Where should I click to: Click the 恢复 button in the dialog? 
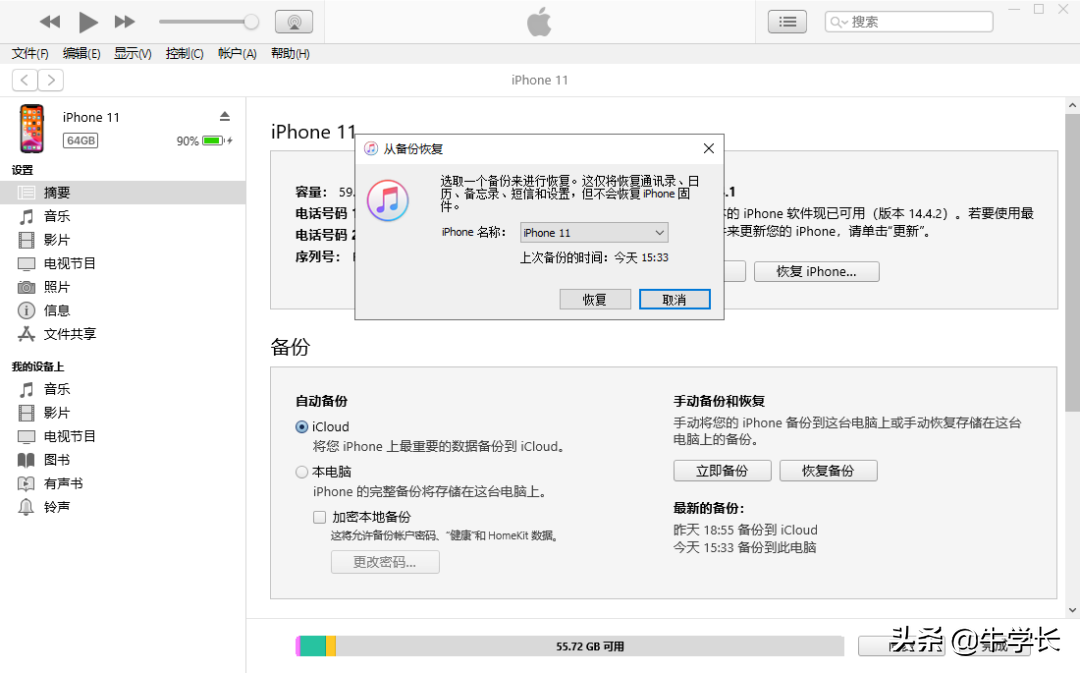tap(595, 300)
